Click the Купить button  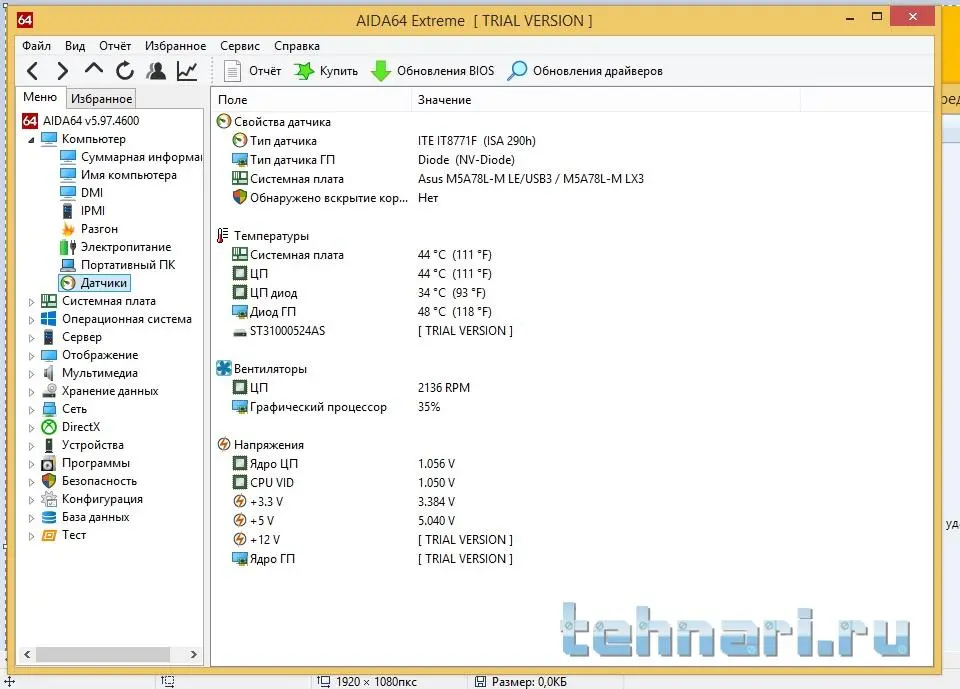click(x=326, y=71)
